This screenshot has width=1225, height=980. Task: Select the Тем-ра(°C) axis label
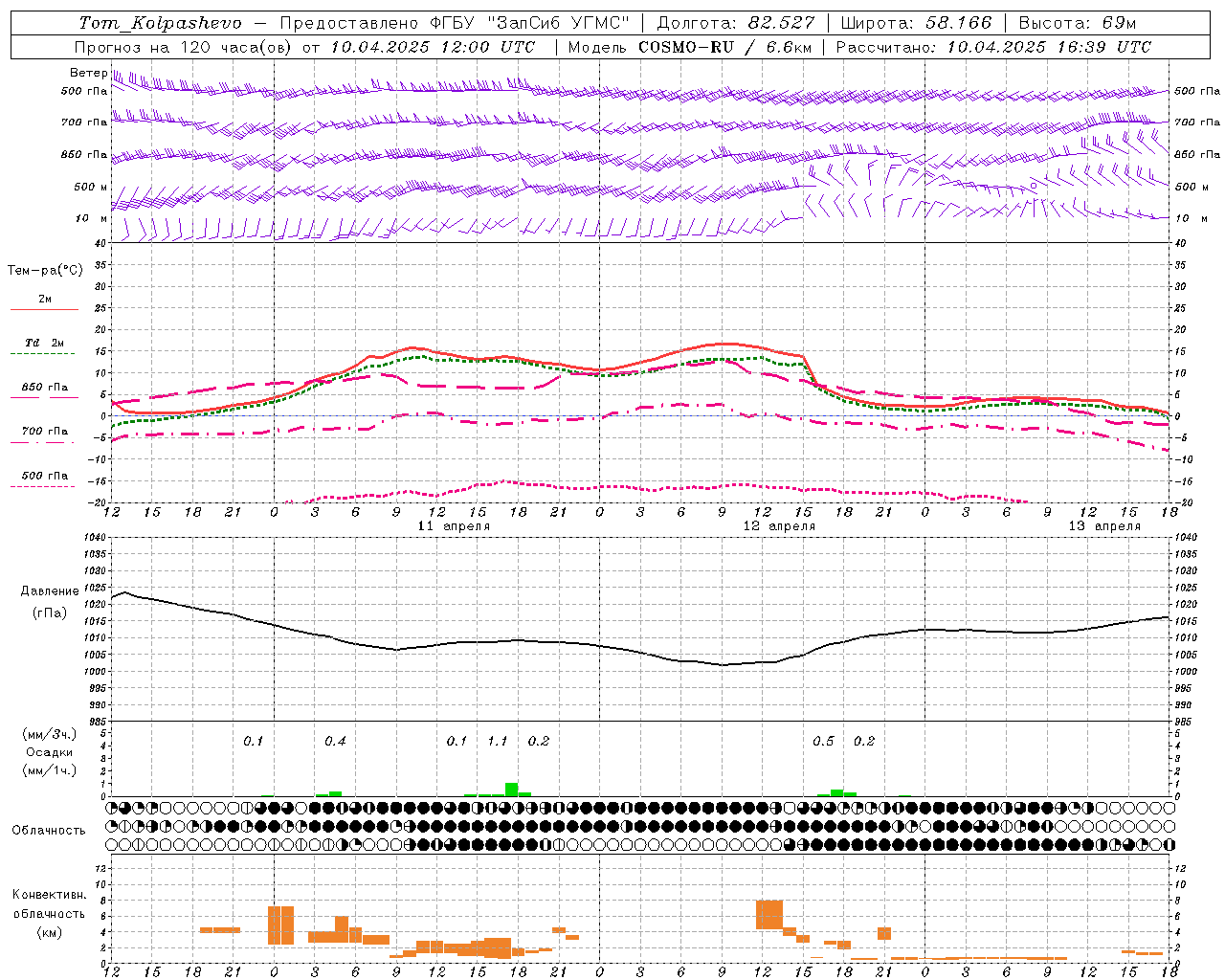coord(45,271)
